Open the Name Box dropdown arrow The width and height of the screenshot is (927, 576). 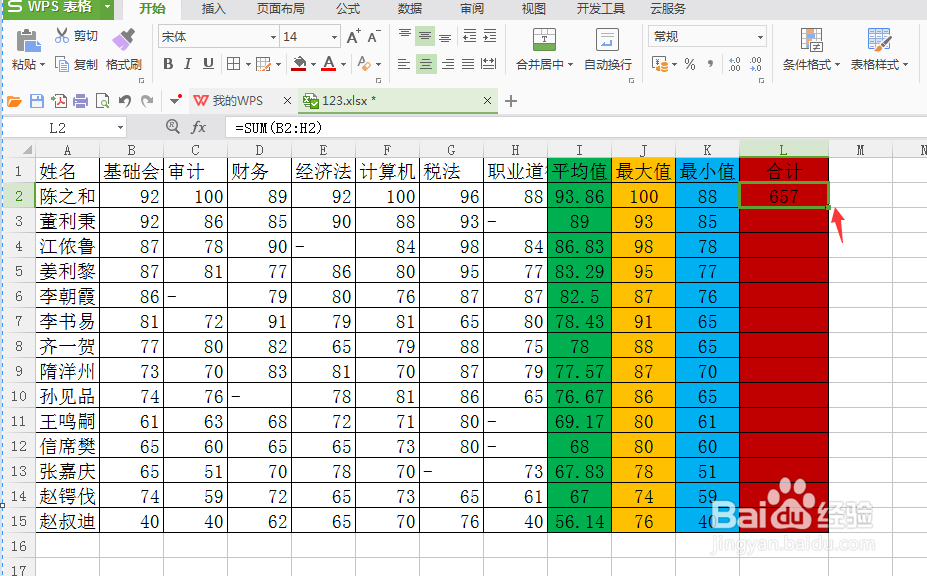point(120,128)
